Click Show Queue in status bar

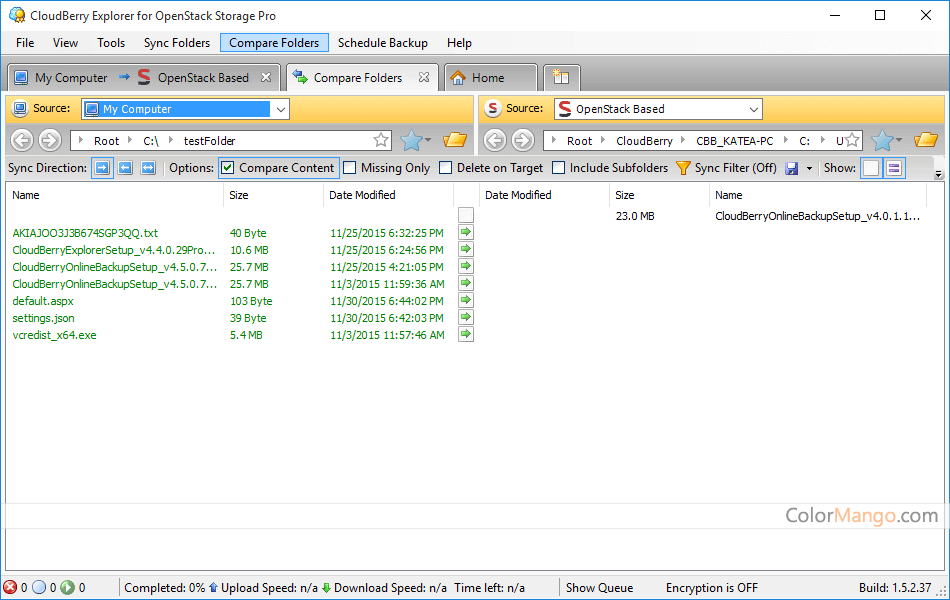[x=599, y=588]
